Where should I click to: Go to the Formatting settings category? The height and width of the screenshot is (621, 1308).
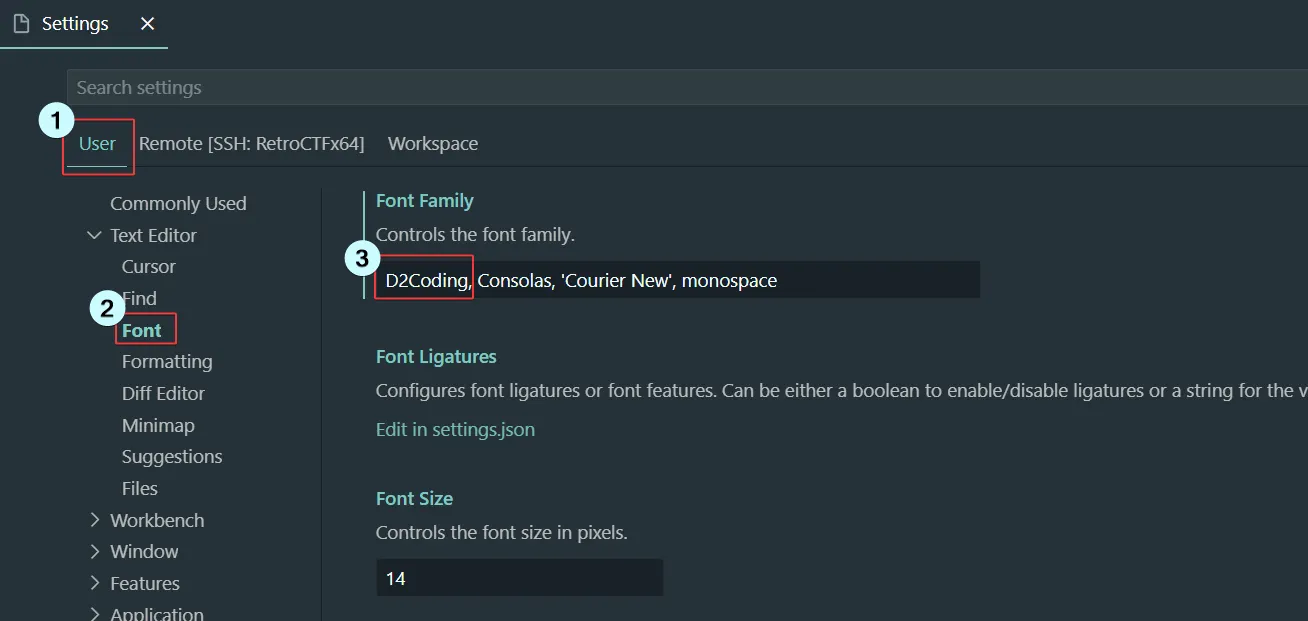[x=167, y=362]
